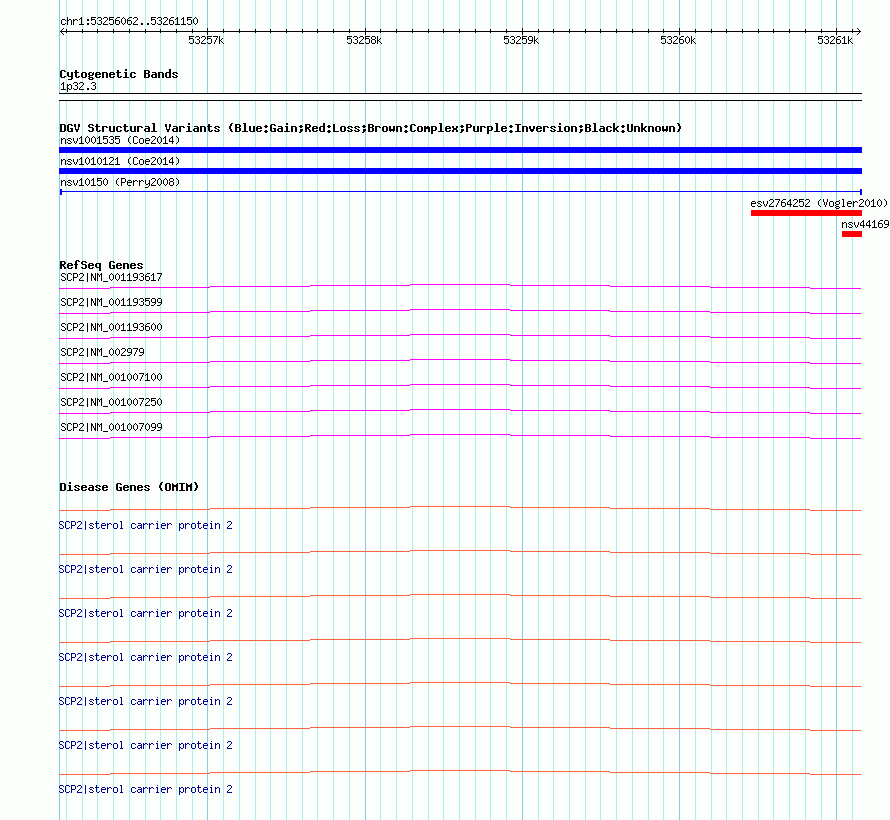Click the 53257k ruler position label

pyautogui.click(x=206, y=40)
